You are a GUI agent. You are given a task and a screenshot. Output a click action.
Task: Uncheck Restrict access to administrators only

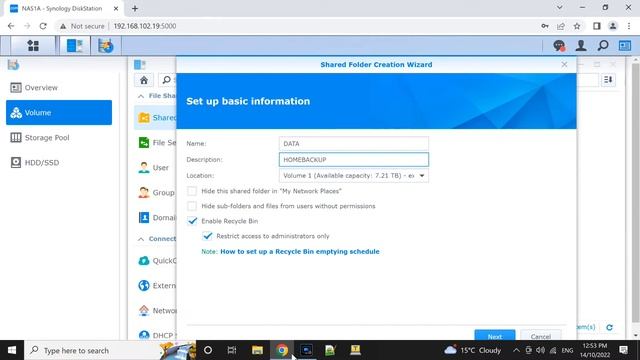207,236
